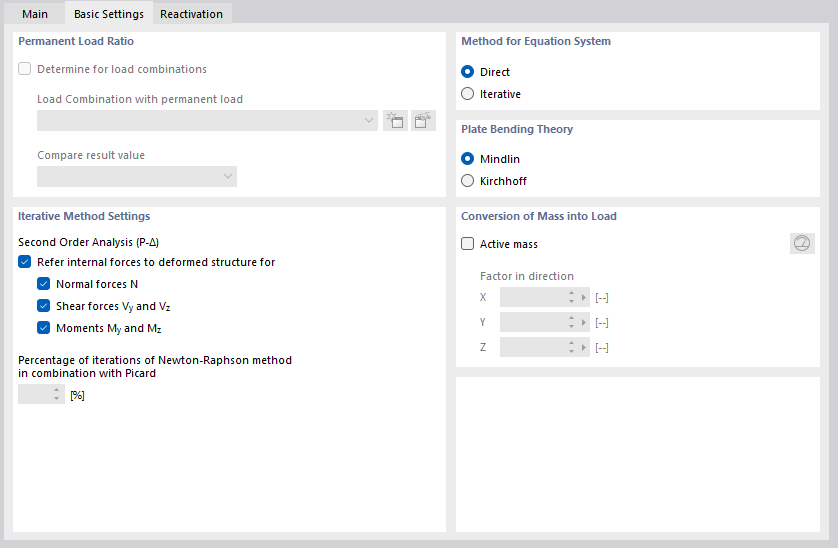Select the Direct method radio button

point(467,72)
